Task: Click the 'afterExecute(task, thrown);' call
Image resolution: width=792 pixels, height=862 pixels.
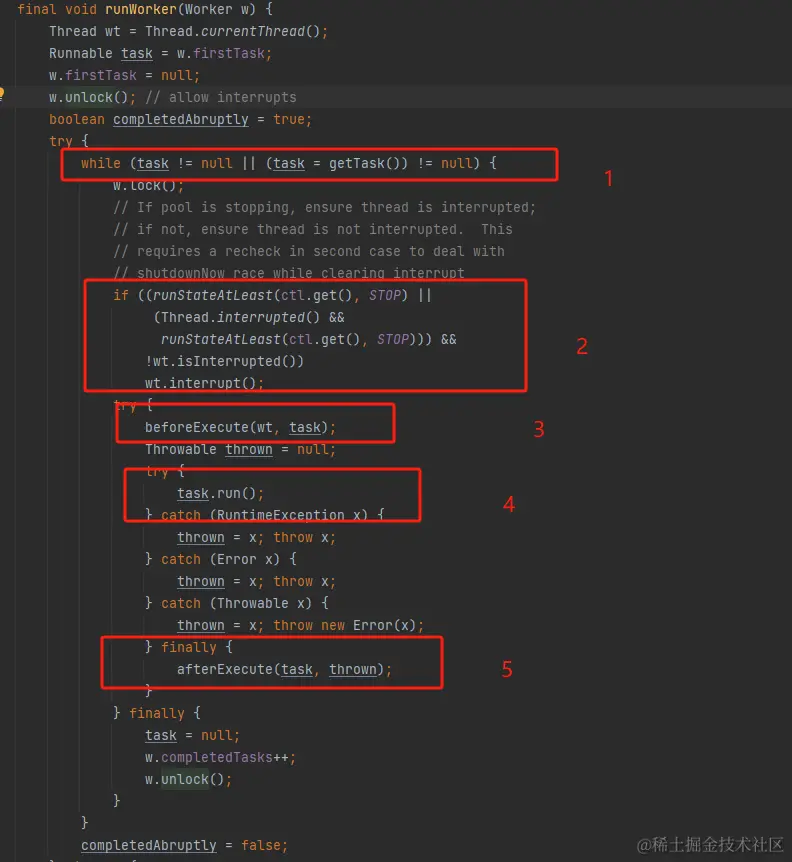Action: tap(284, 669)
